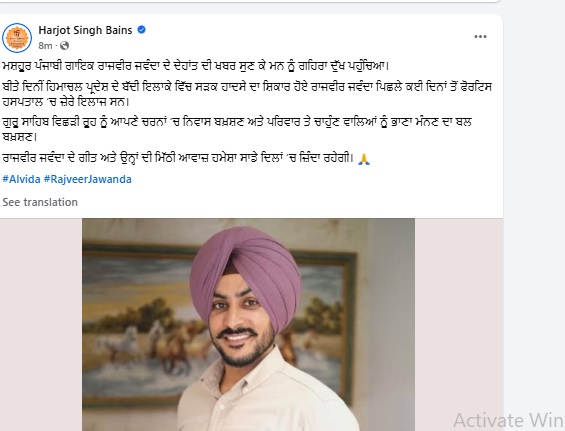Image resolution: width=565 pixels, height=431 pixels.
Task: Click the blue verified badge
Action: [142, 30]
